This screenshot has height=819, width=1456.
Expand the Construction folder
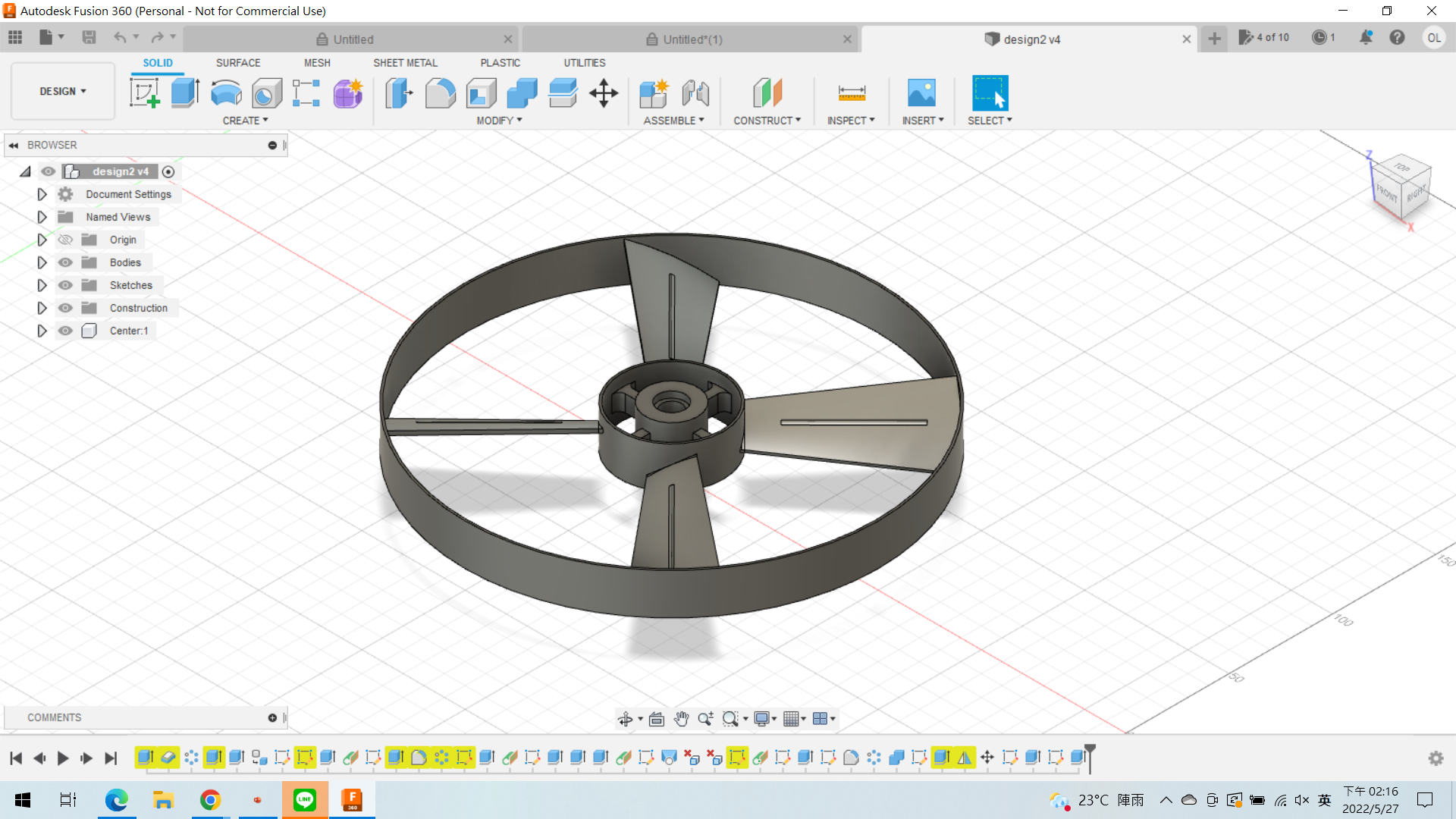42,308
